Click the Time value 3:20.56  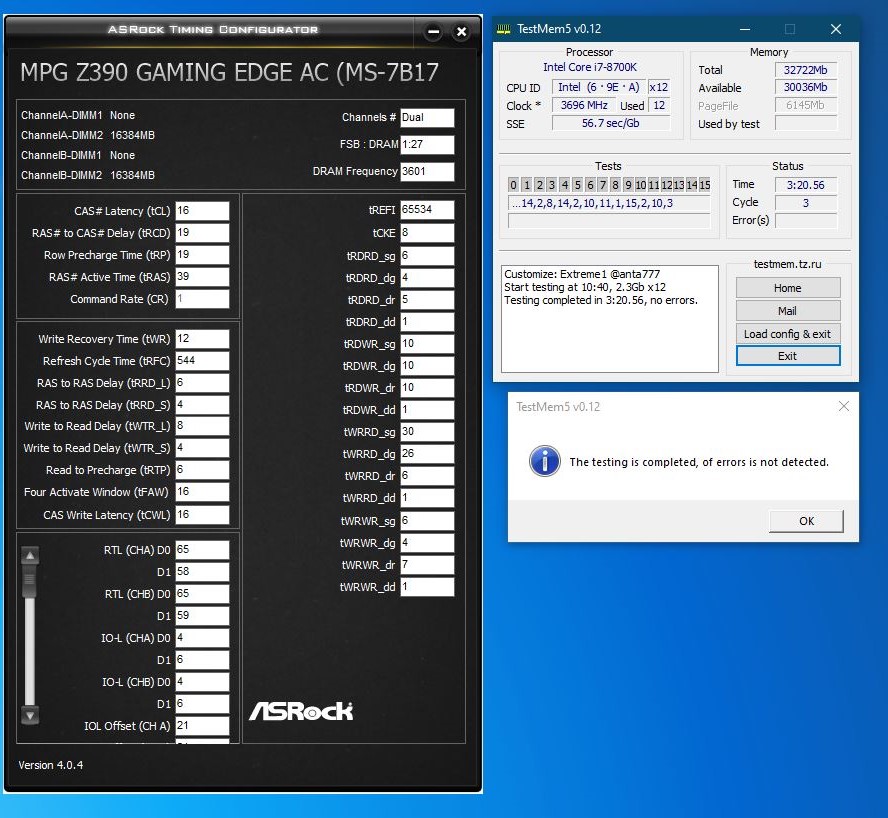[x=806, y=185]
